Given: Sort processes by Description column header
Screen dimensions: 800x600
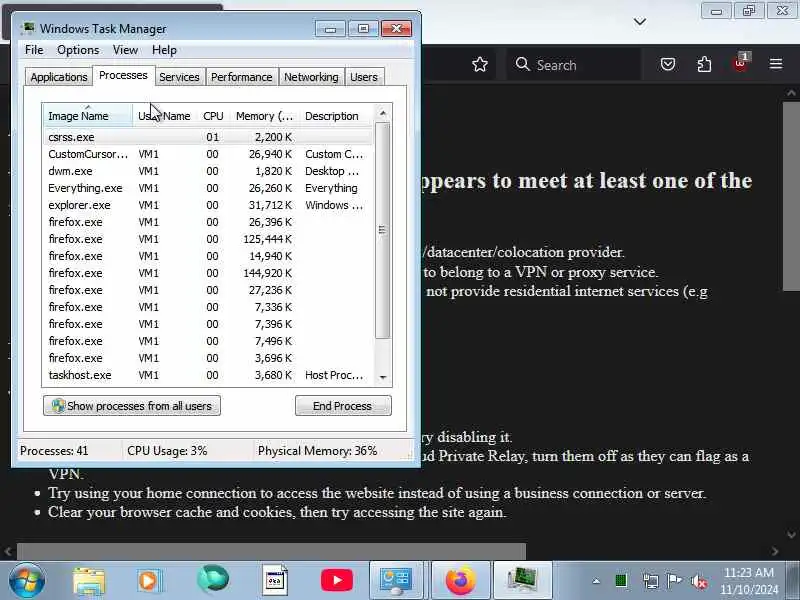Looking at the screenshot, I should coord(337,116).
